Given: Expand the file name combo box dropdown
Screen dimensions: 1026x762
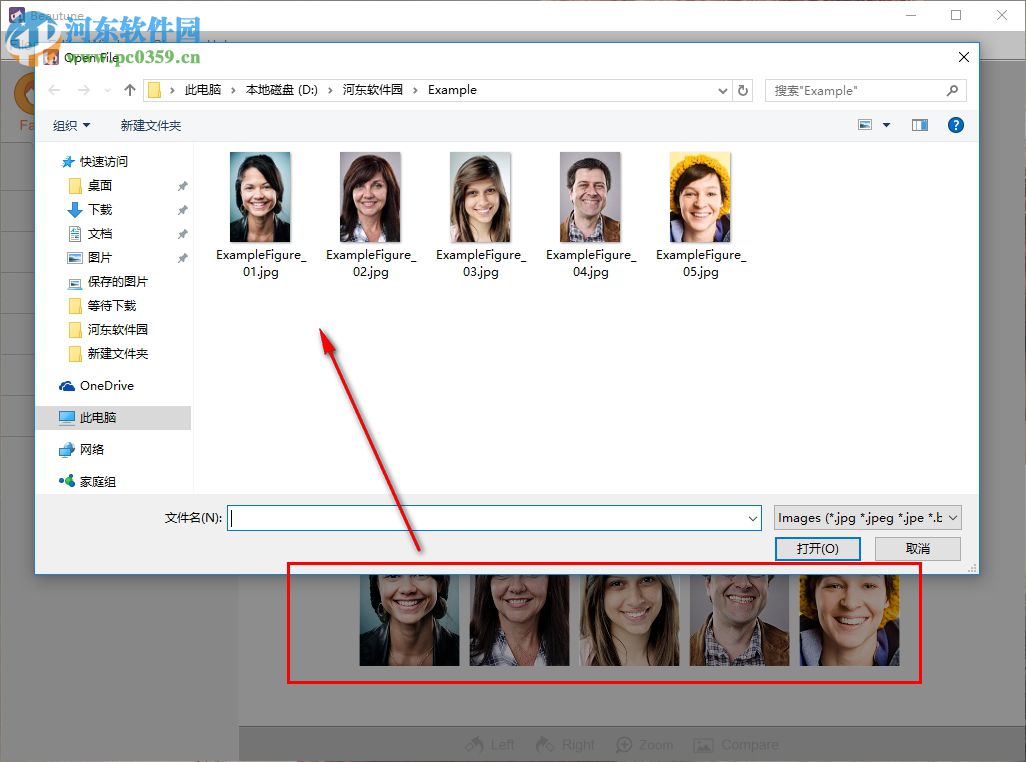Looking at the screenshot, I should click(752, 519).
